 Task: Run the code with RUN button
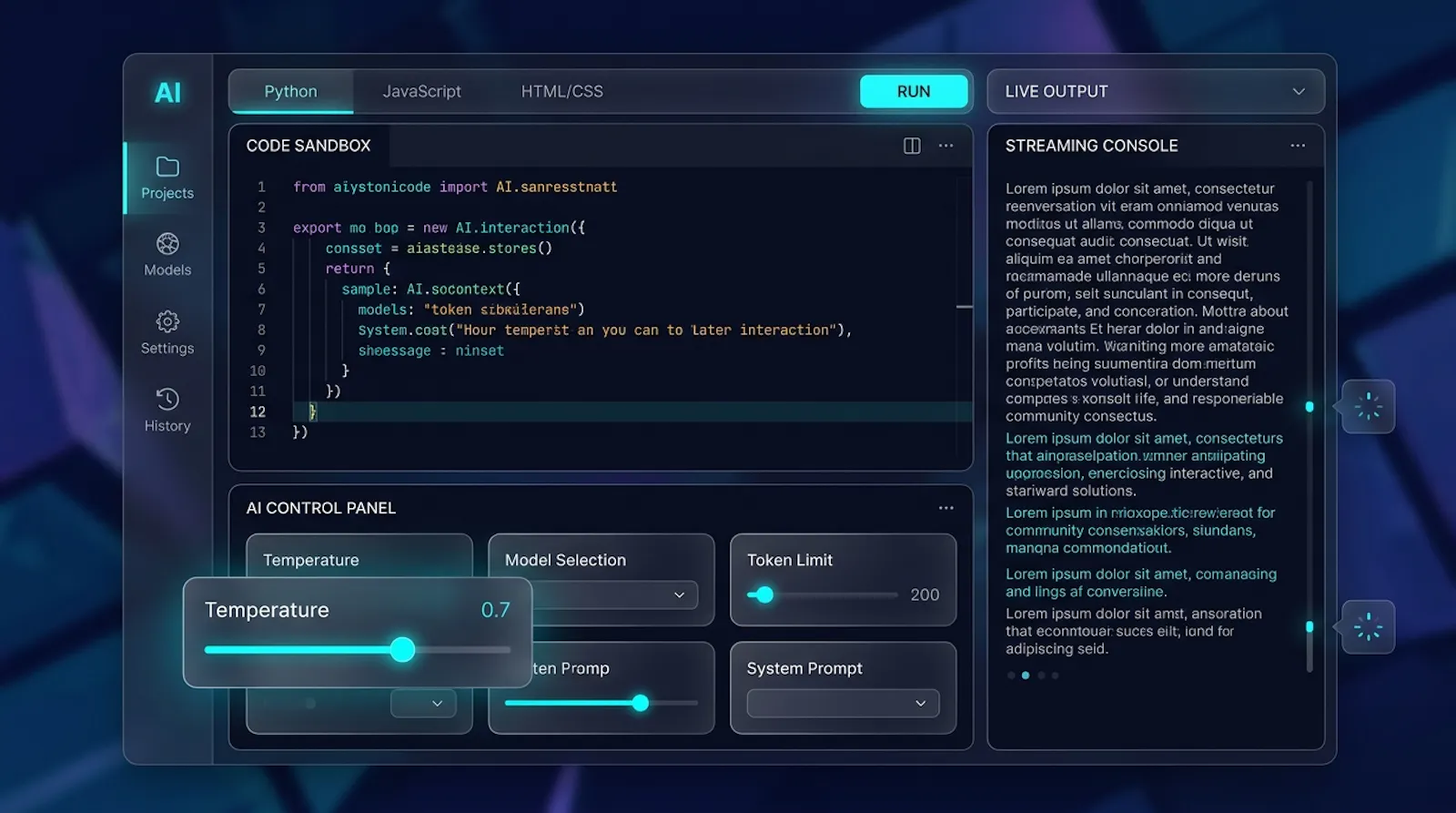pyautogui.click(x=914, y=91)
